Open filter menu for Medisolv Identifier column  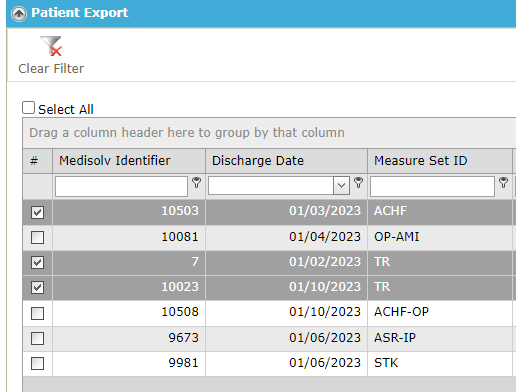tap(197, 182)
